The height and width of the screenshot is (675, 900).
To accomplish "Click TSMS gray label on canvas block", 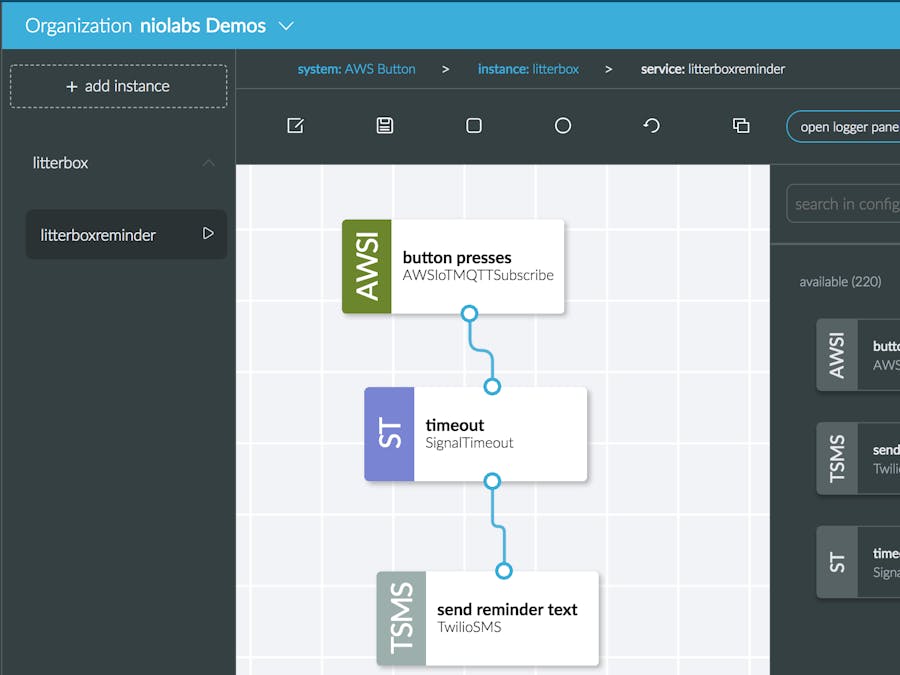I will (x=401, y=618).
